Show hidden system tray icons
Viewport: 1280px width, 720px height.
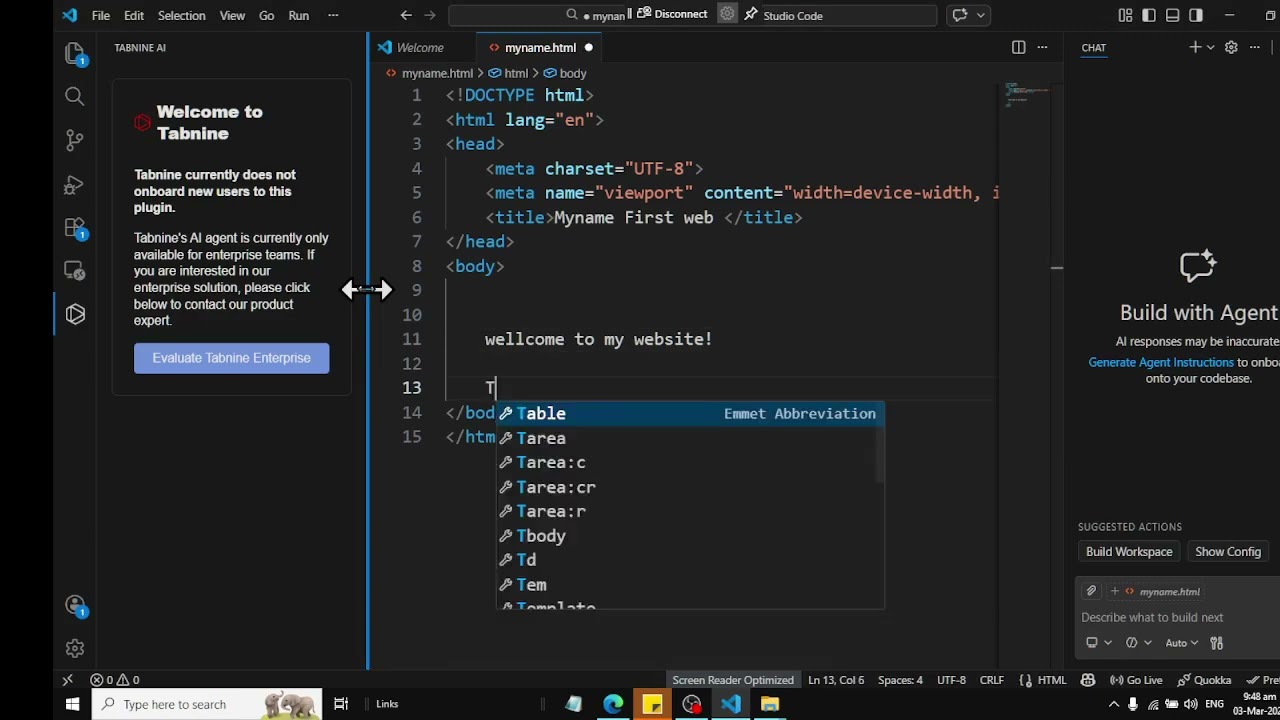tap(1113, 704)
